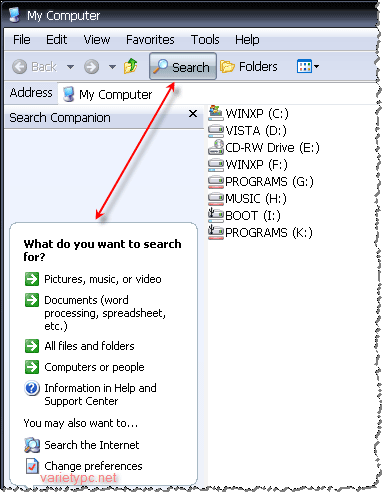Select the MUSIC (H:) drive icon

pyautogui.click(x=215, y=199)
